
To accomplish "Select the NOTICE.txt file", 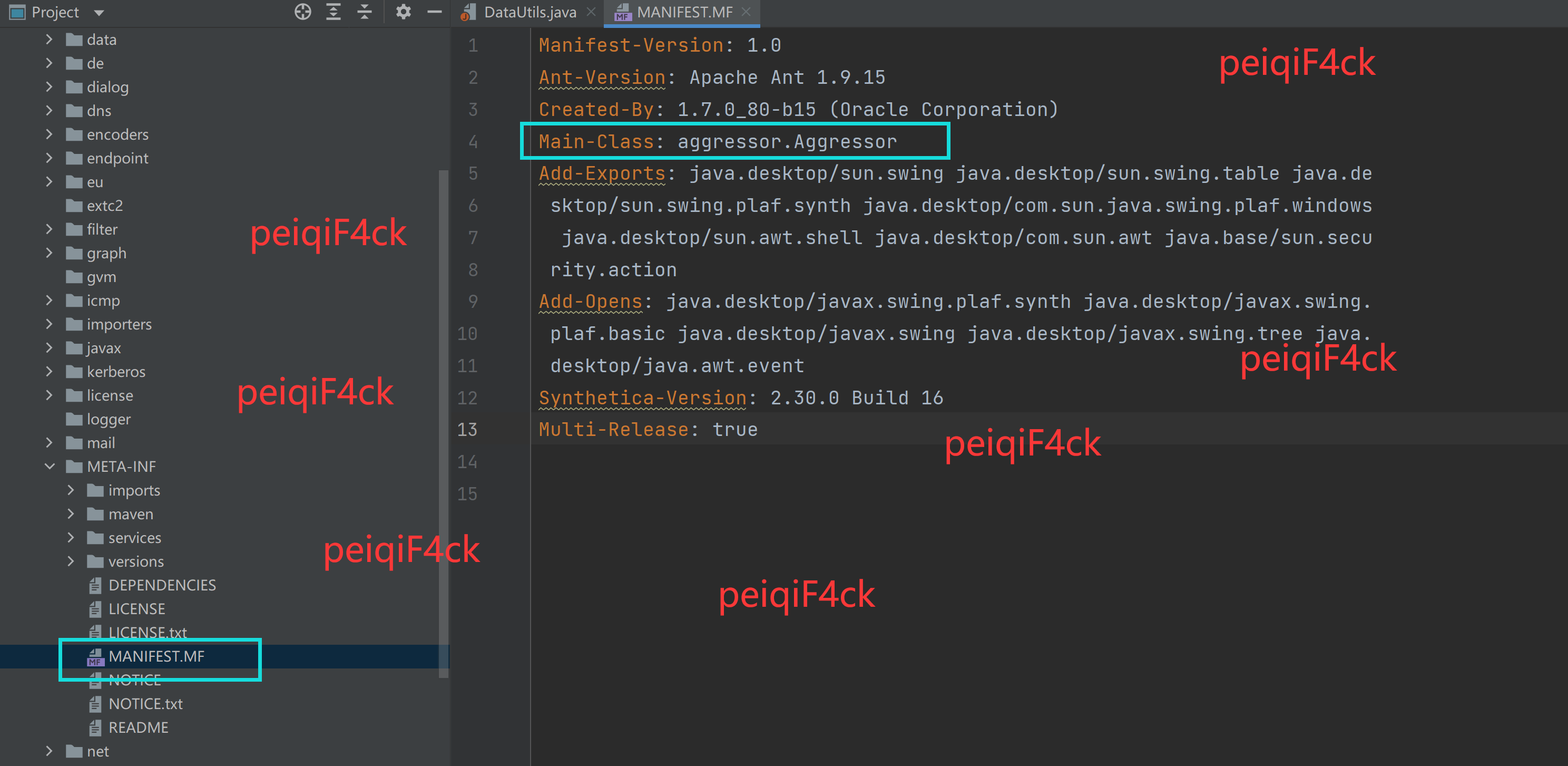I will pos(145,704).
